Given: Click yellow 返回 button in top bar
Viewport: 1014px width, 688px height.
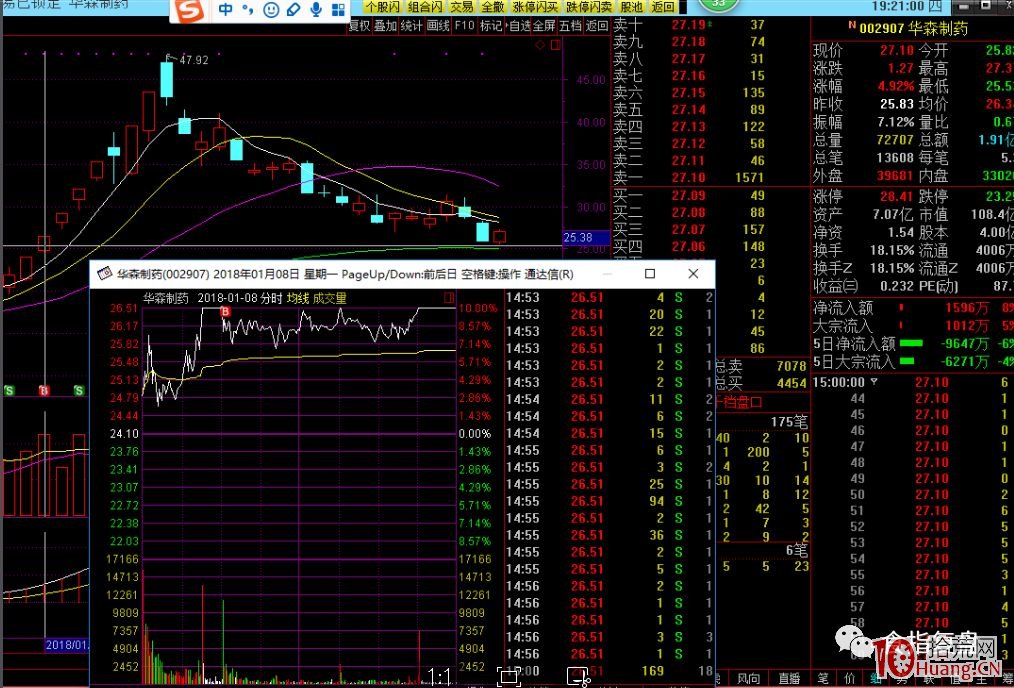Looking at the screenshot, I should 662,7.
